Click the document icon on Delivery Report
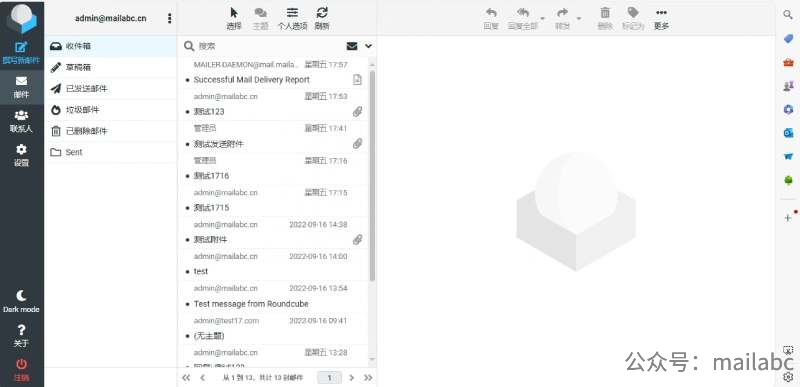The width and height of the screenshot is (800, 387). 358,80
